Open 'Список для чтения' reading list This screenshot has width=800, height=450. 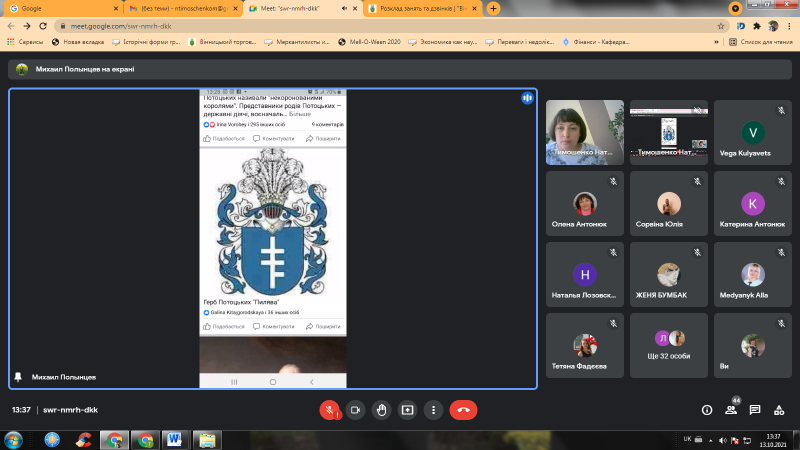tap(761, 42)
